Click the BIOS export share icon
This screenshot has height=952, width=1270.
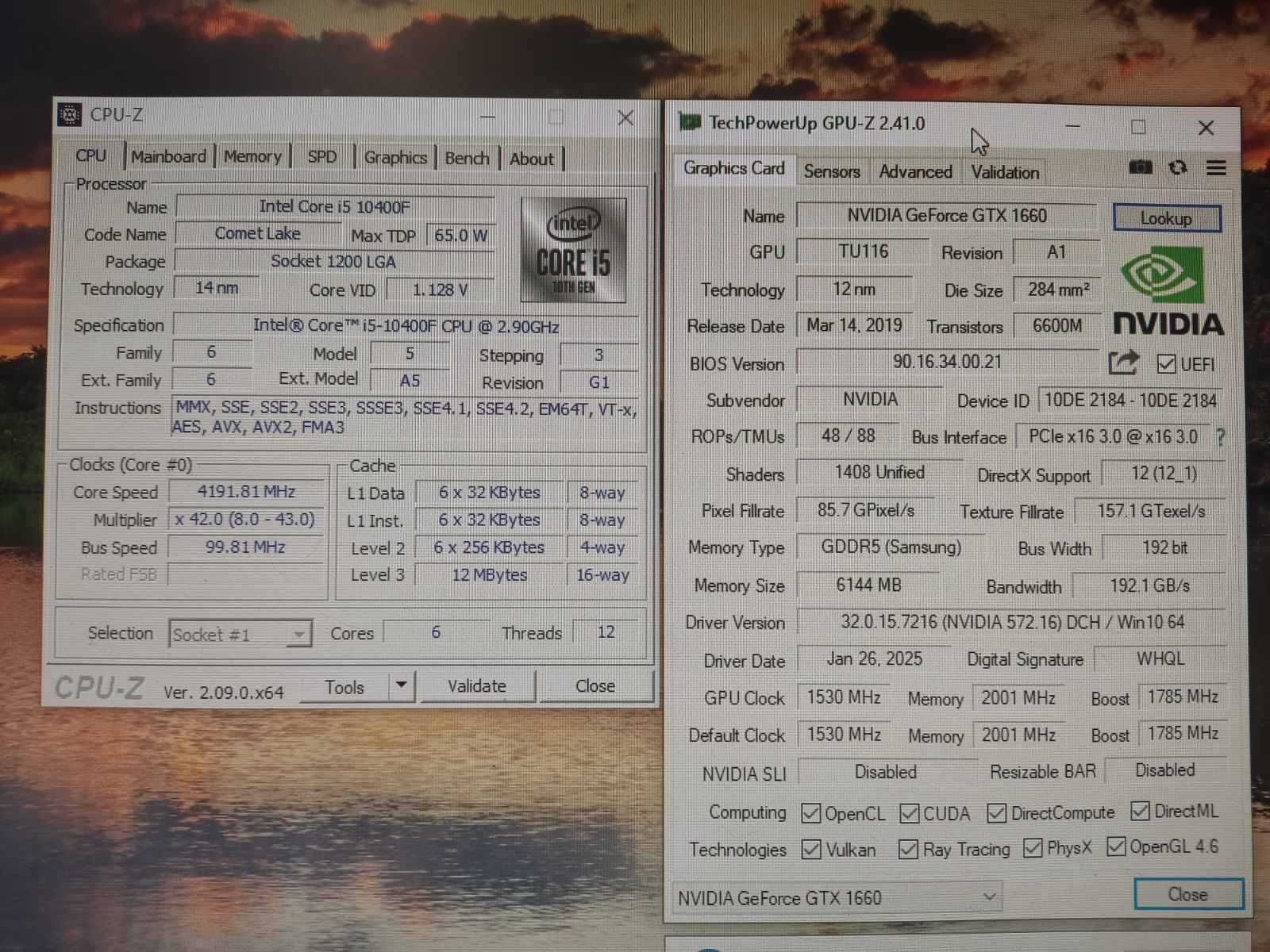(1123, 363)
